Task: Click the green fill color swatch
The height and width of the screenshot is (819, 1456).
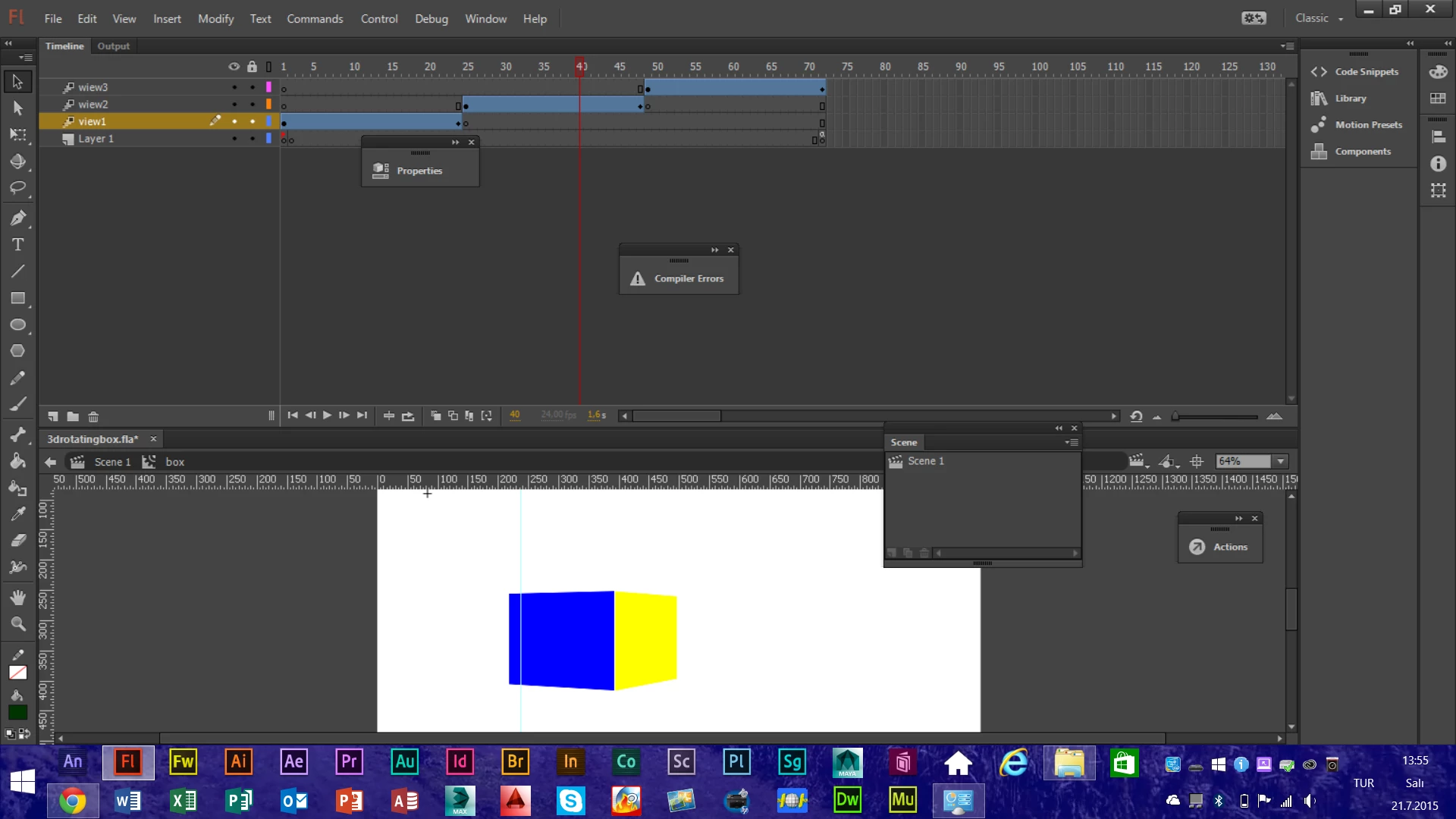Action: pos(18,713)
